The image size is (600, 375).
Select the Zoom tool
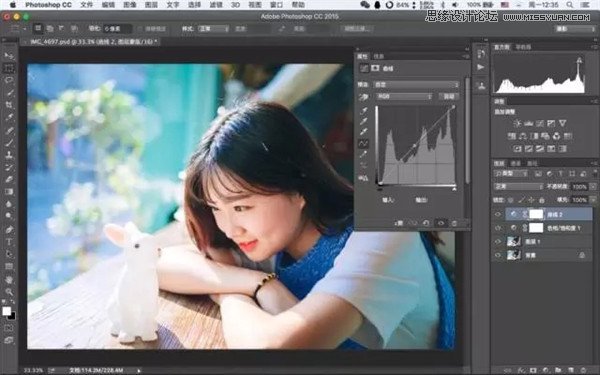tap(8, 292)
